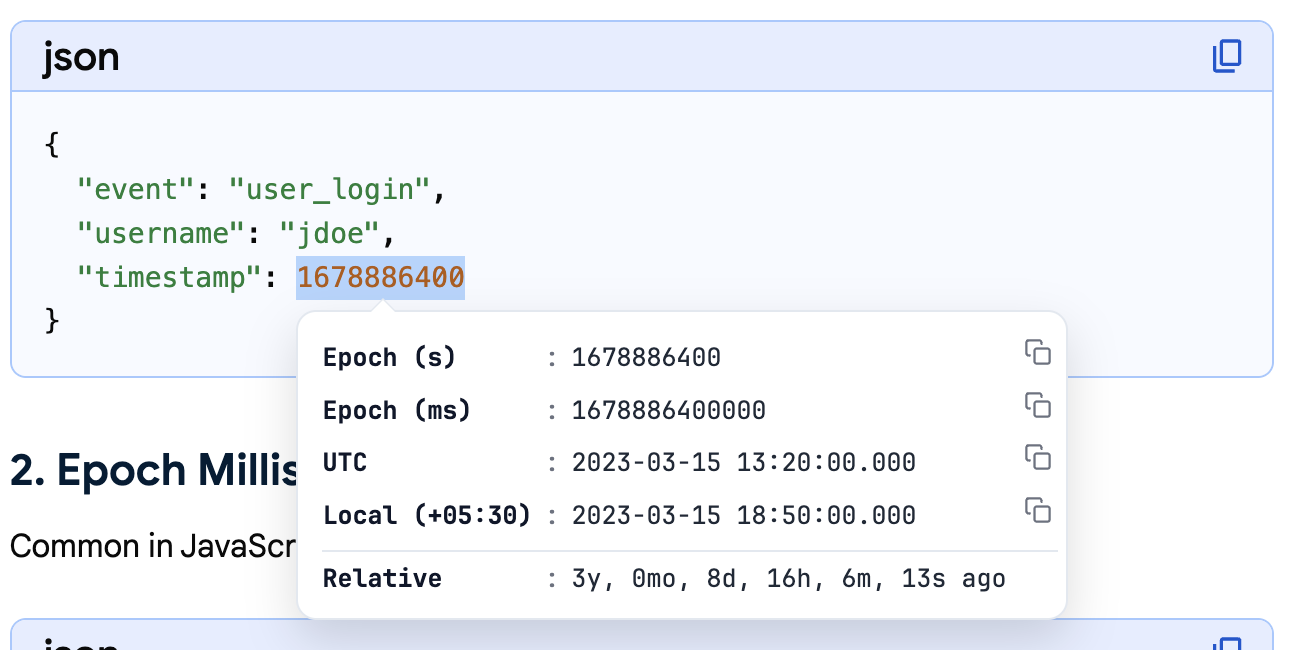This screenshot has width=1312, height=650.
Task: Click the "user_login" string value
Action: click(329, 189)
